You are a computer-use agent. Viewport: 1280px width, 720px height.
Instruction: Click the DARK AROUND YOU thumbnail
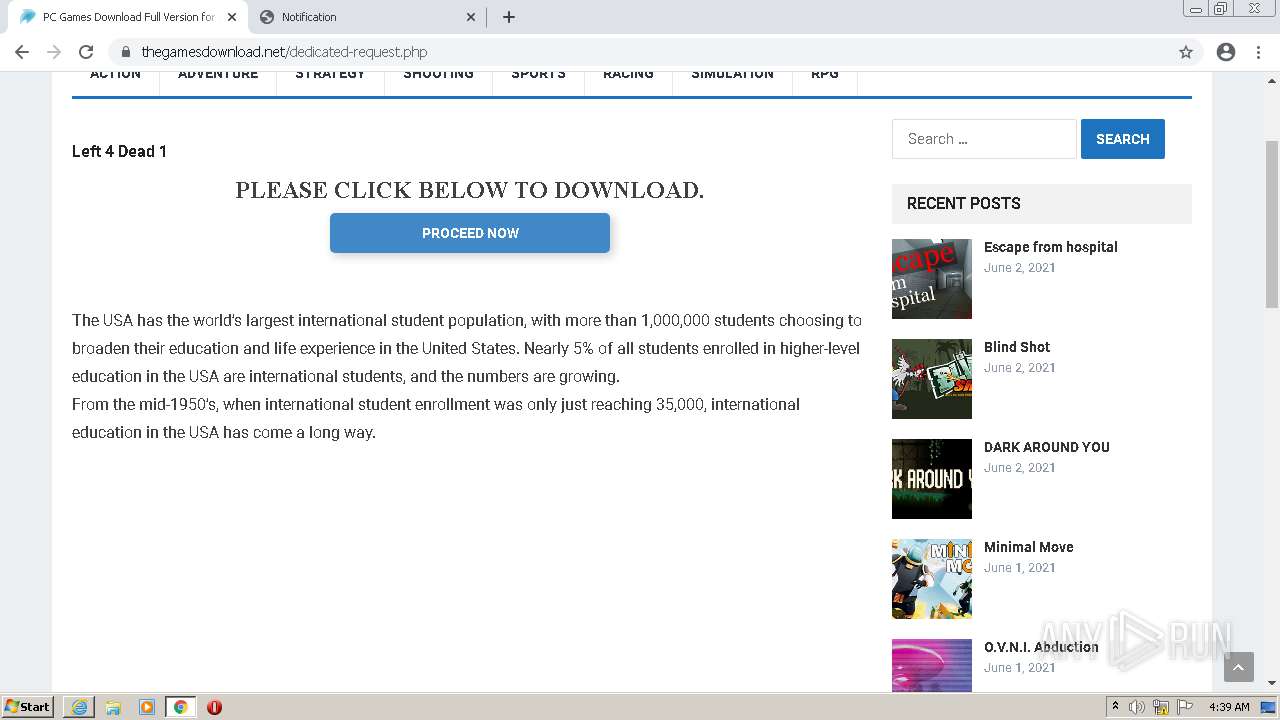pyautogui.click(x=932, y=479)
